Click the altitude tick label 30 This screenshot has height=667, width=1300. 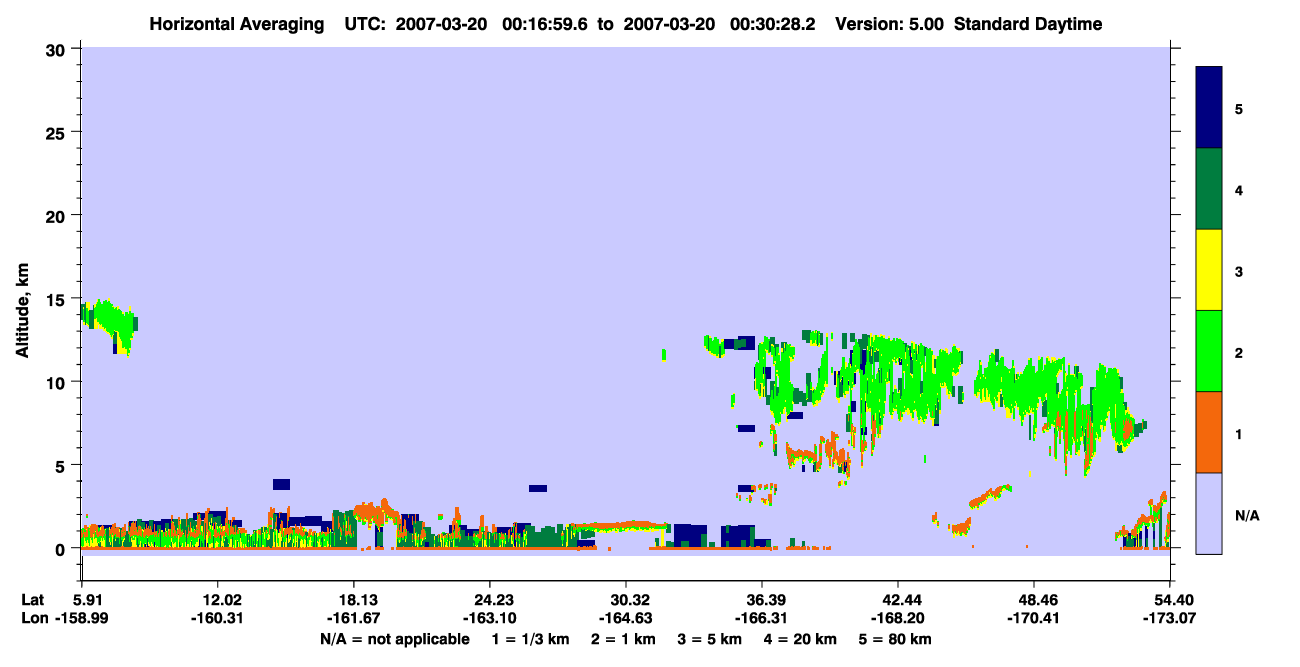[x=58, y=48]
